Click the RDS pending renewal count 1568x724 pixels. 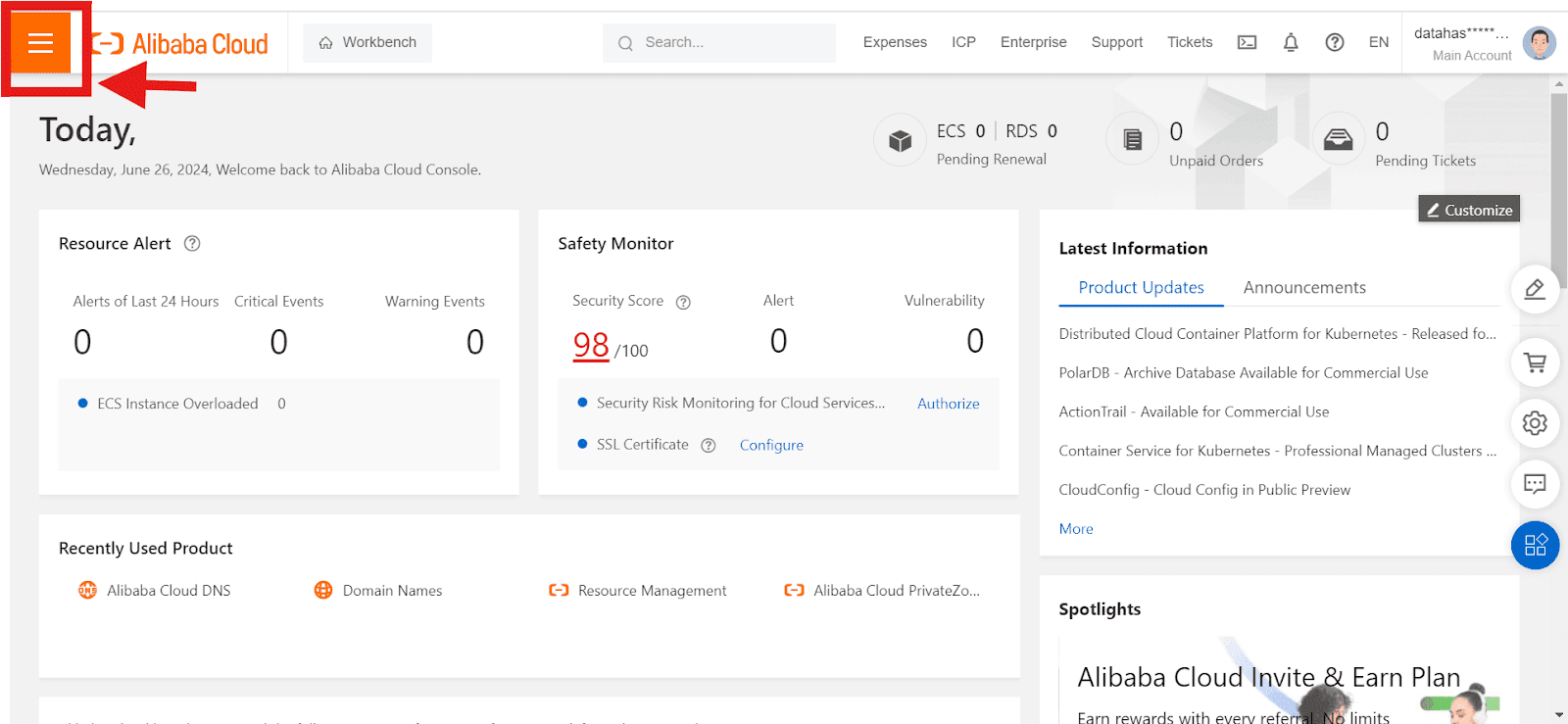[1053, 131]
